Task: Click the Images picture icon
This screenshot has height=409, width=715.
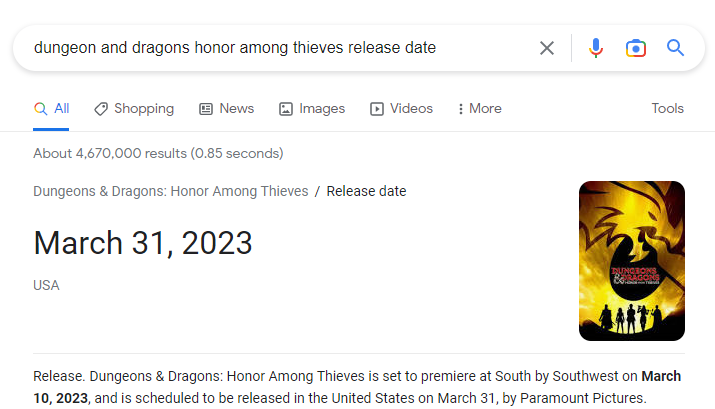Action: [286, 109]
